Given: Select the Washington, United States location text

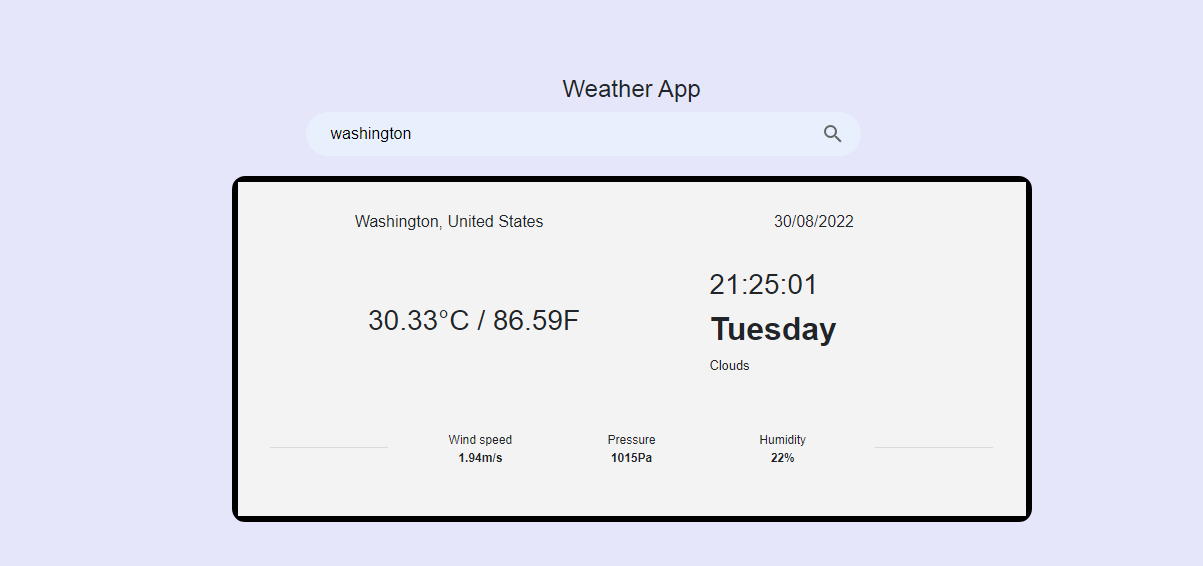Looking at the screenshot, I should tap(449, 222).
